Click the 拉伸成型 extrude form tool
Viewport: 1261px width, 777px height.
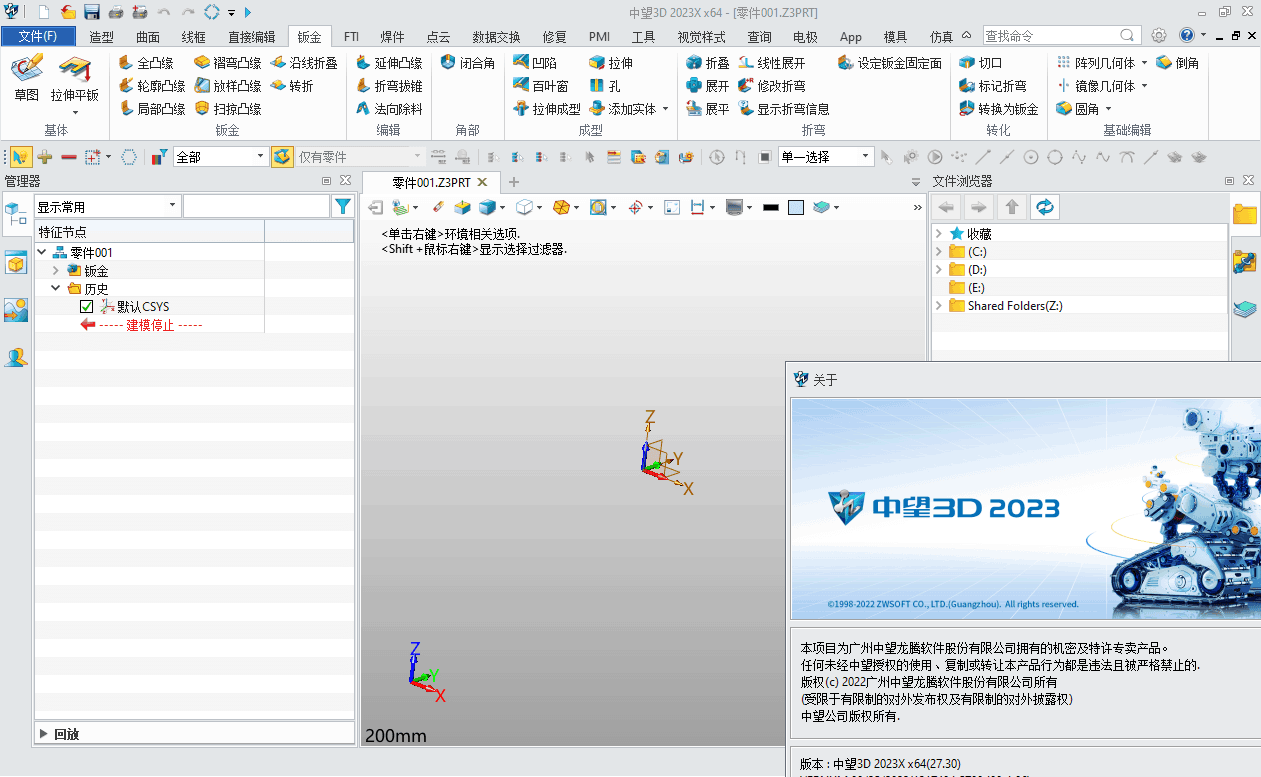point(546,109)
